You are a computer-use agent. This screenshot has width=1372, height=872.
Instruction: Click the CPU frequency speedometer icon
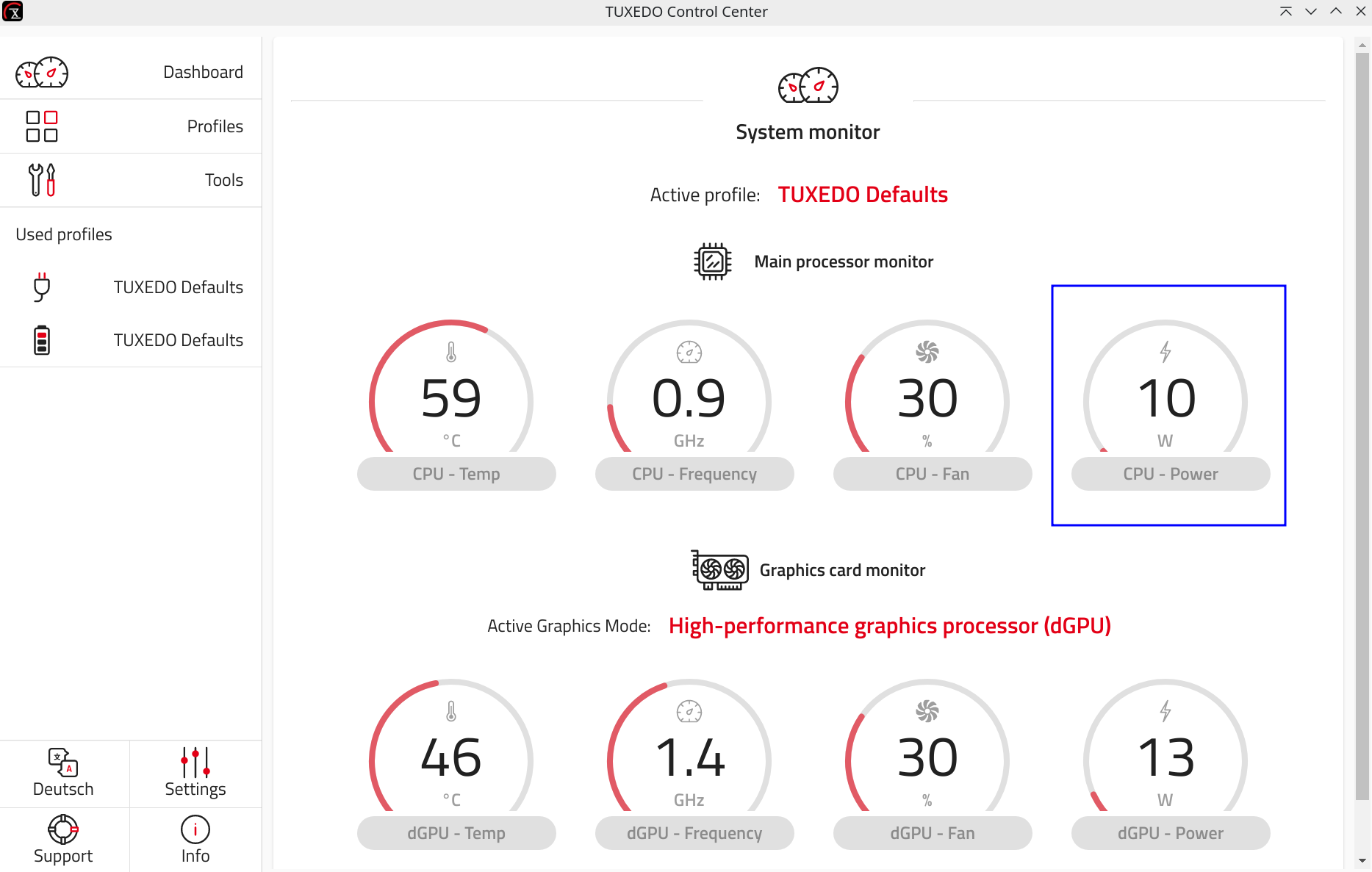[x=689, y=353]
